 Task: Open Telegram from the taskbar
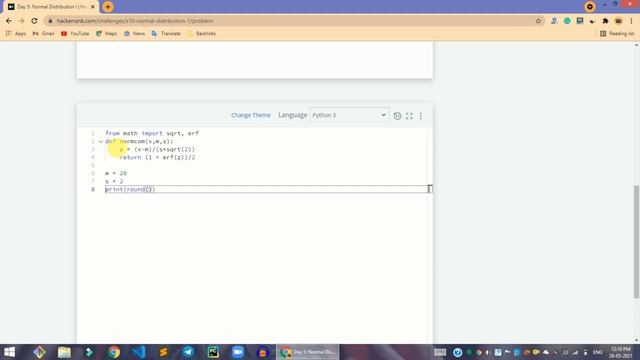pyautogui.click(x=188, y=352)
